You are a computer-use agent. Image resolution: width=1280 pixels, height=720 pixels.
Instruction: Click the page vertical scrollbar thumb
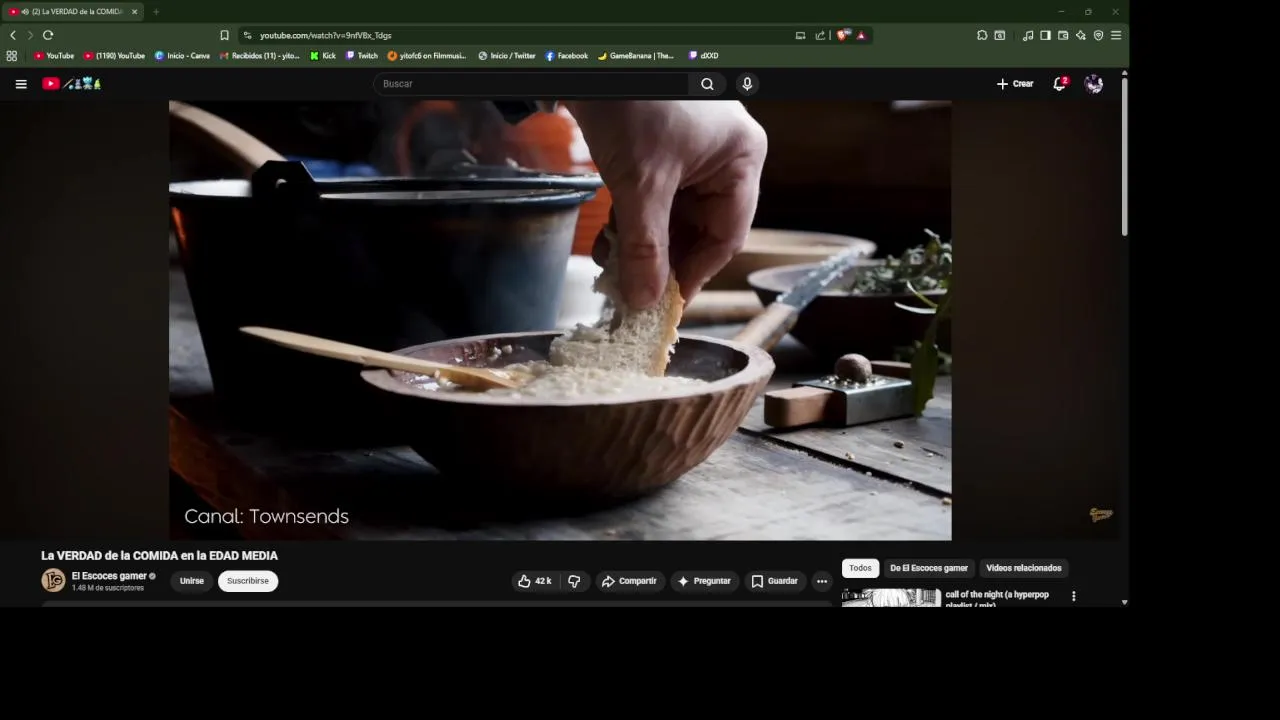click(x=1125, y=155)
